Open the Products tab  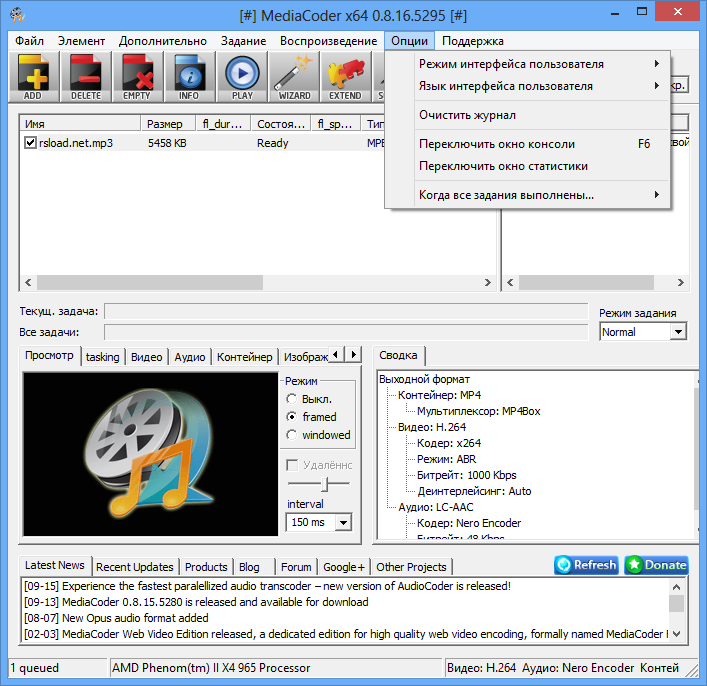click(x=206, y=567)
